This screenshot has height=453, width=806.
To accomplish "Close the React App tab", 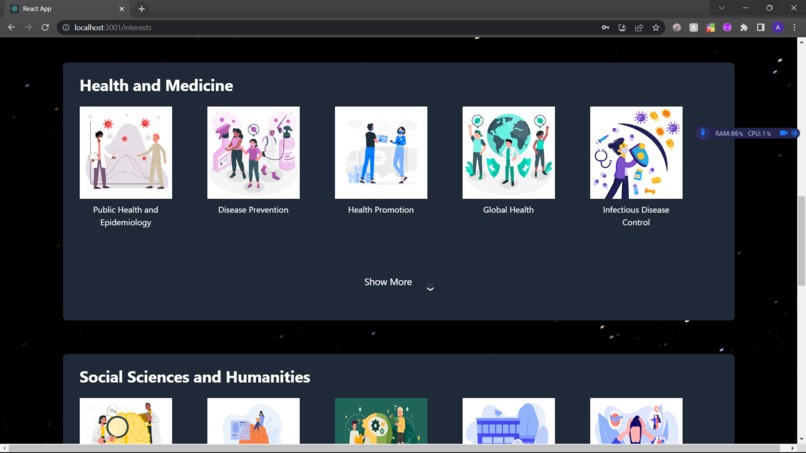I will (121, 9).
